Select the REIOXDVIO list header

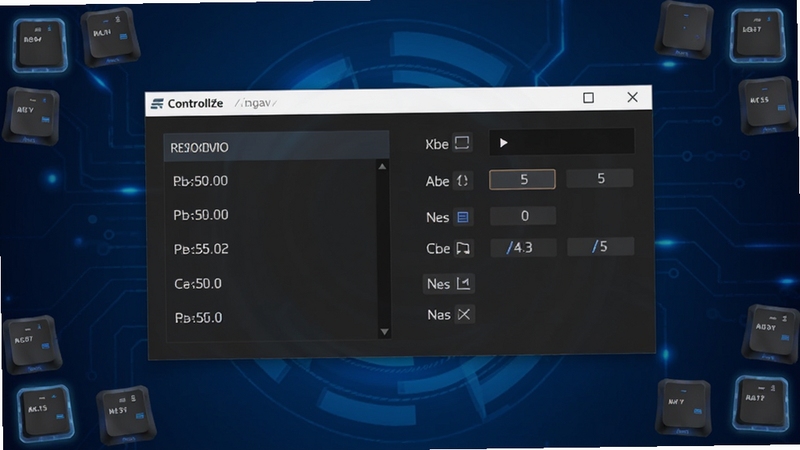tap(276, 147)
